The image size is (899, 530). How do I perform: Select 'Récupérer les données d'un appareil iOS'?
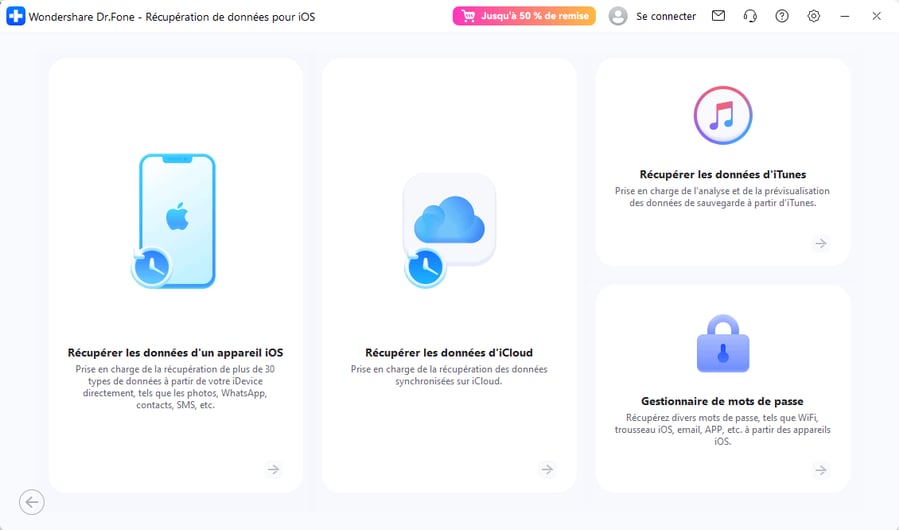pos(175,352)
